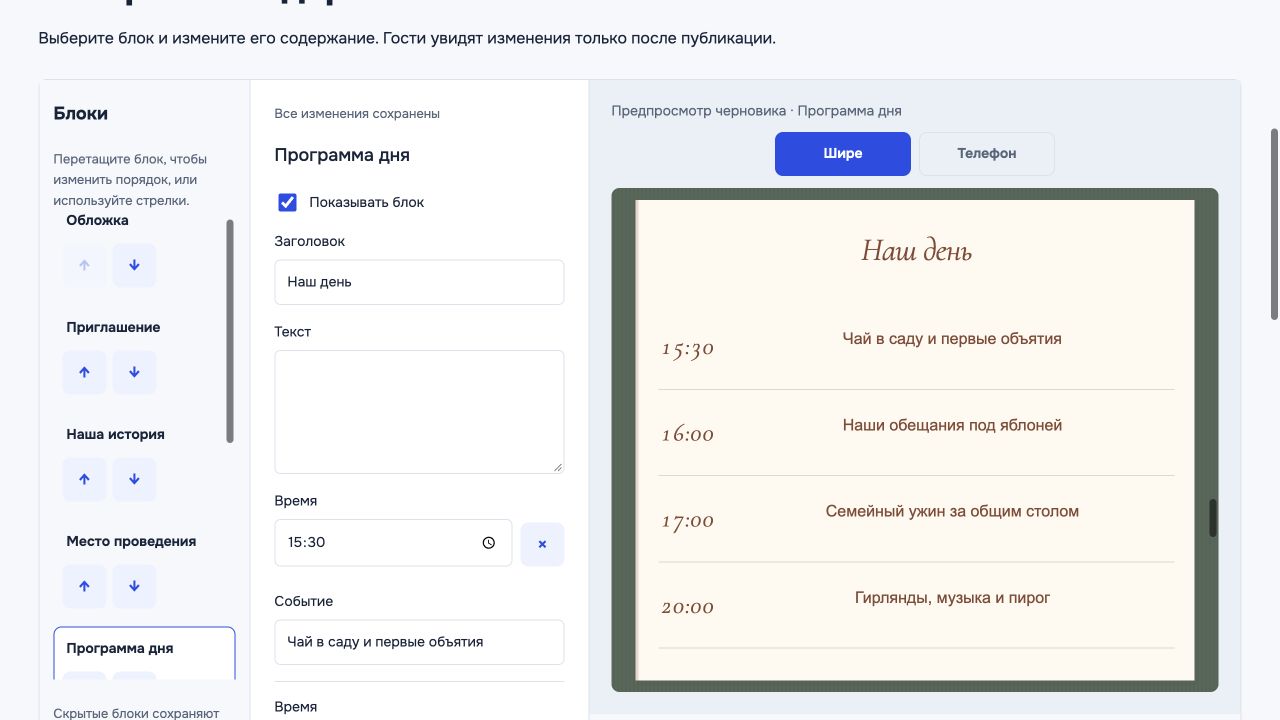The height and width of the screenshot is (720, 1280).
Task: Click the 17:00 time in preview
Action: click(688, 521)
